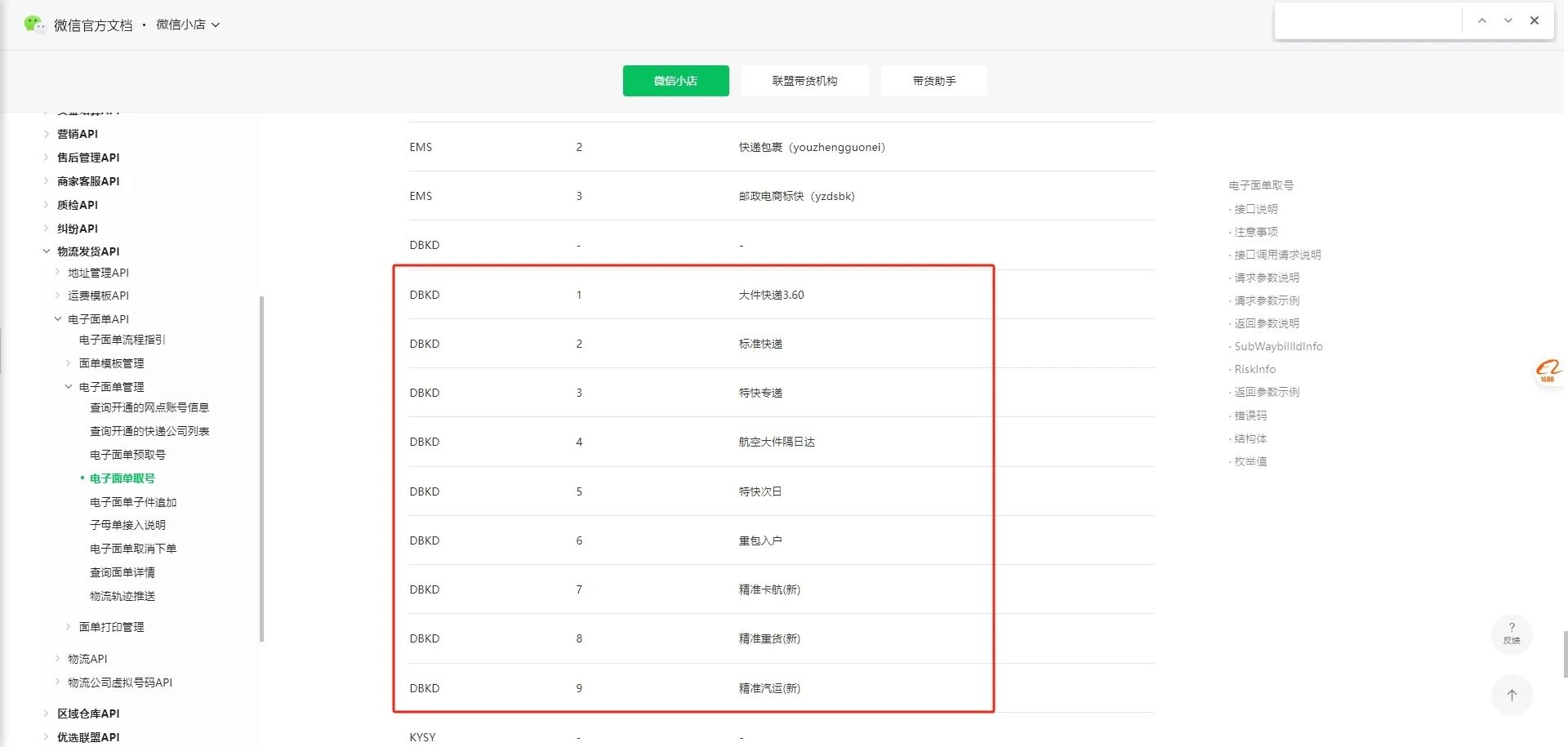Jump to 返回参数示例 anchor
Screen dimensions: 1568x747
[1267, 392]
